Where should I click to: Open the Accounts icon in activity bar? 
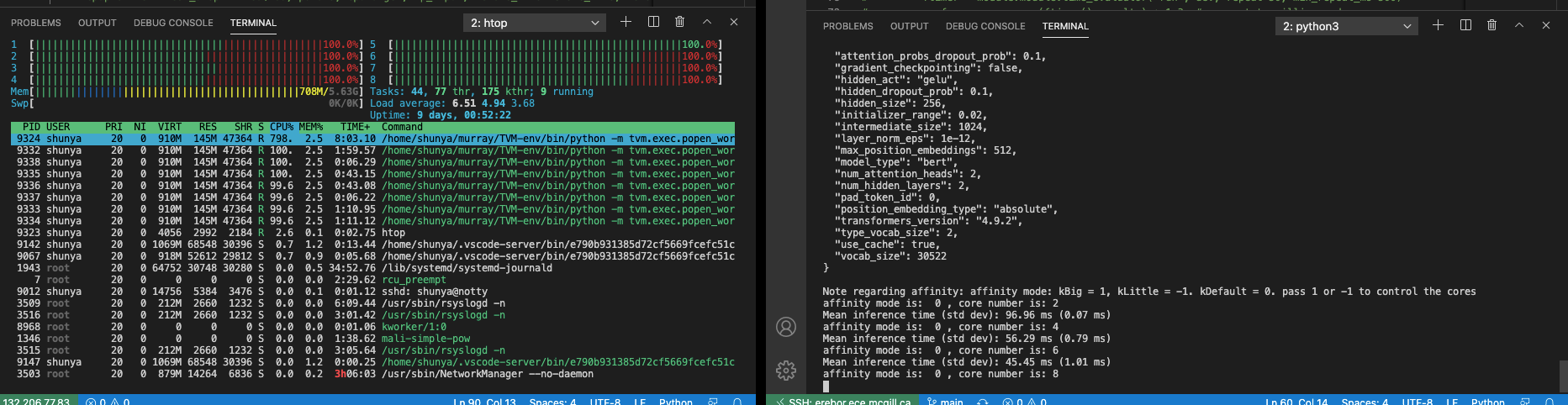pyautogui.click(x=786, y=327)
